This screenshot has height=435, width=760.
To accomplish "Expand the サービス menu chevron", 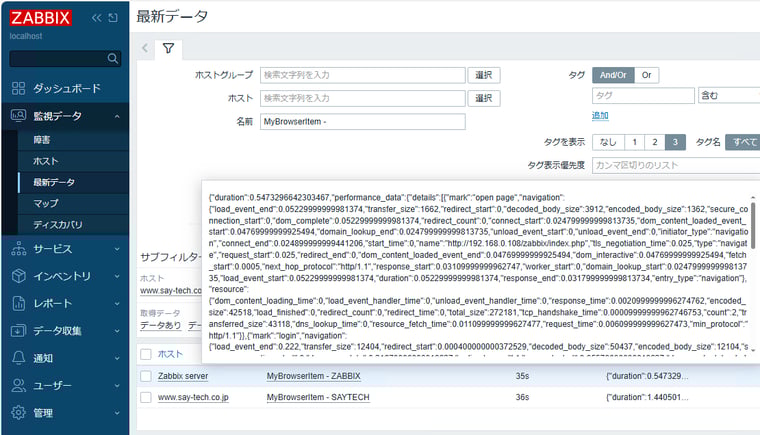I will [117, 249].
